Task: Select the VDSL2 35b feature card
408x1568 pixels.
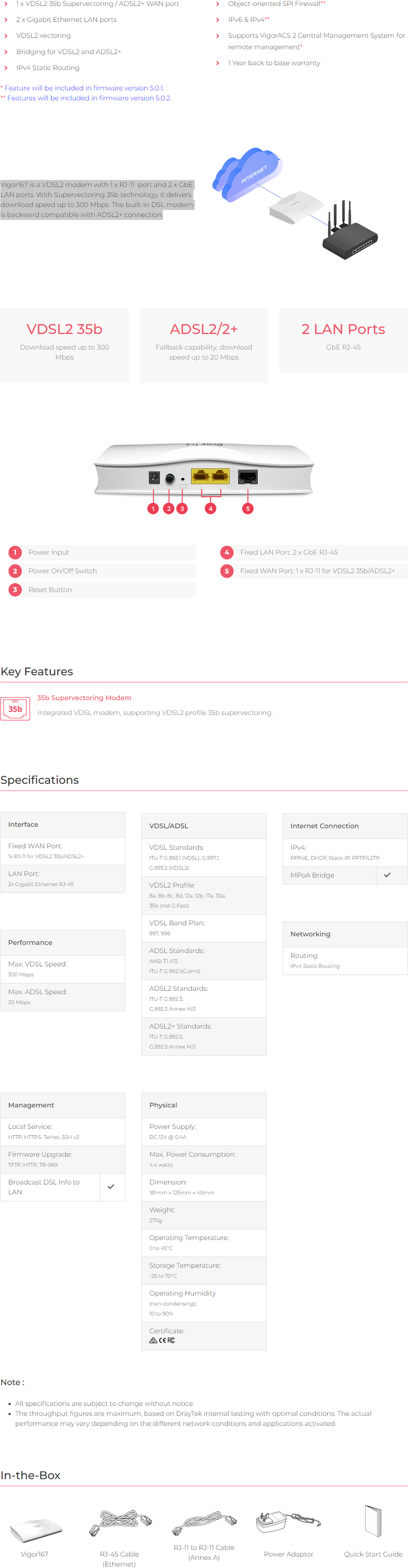Action: (x=65, y=345)
